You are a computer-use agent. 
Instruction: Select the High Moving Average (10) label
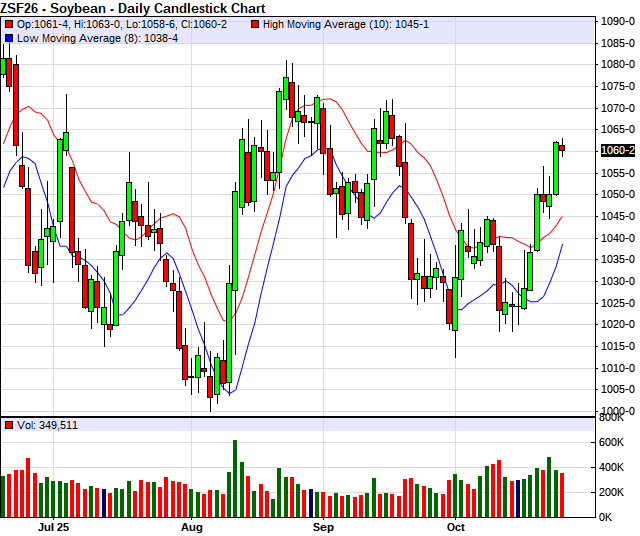coord(345,23)
